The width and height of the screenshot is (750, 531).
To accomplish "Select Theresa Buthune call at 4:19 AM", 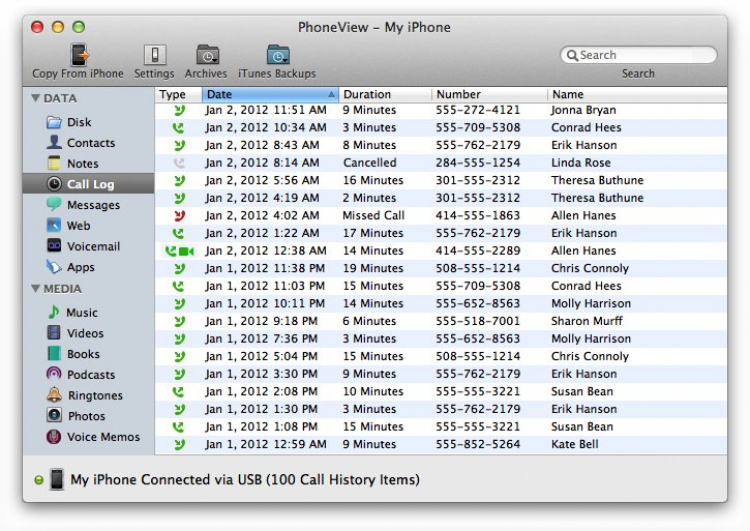I will pos(441,198).
